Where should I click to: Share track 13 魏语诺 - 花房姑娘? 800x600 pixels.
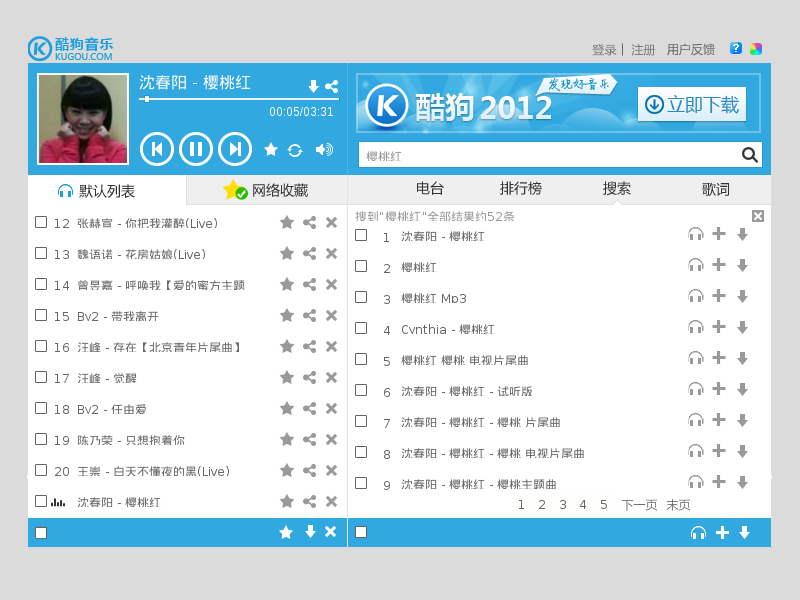tap(309, 254)
